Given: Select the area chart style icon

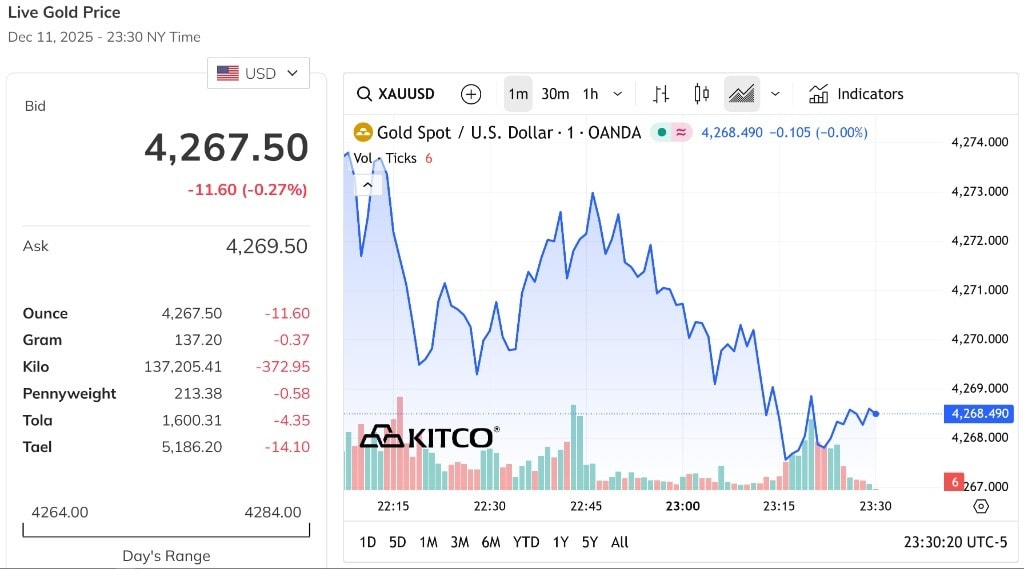Looking at the screenshot, I should pos(741,94).
